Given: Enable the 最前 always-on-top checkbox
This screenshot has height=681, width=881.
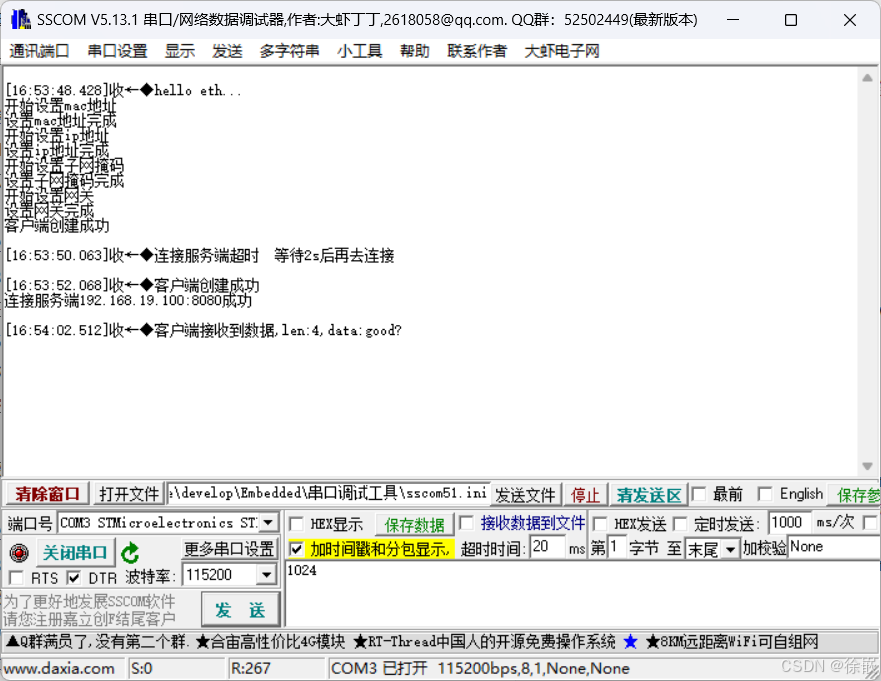Looking at the screenshot, I should (x=699, y=494).
